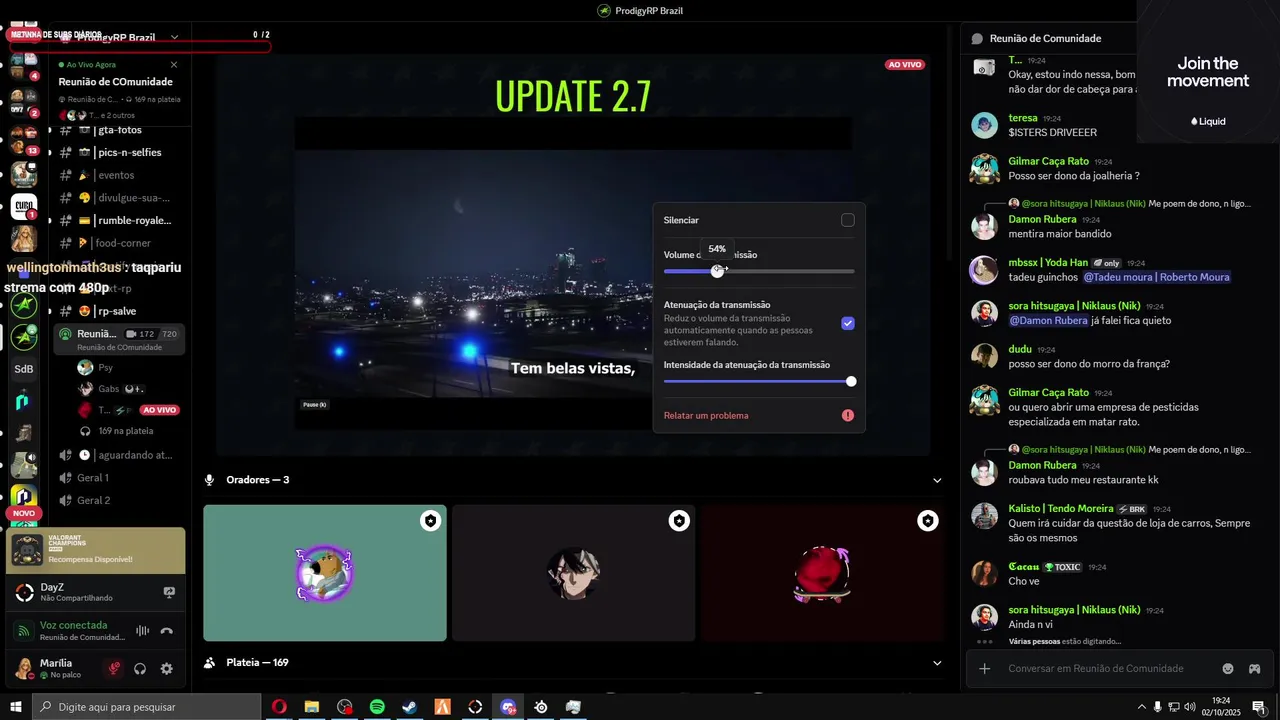Open attachment plus icon in chat box
1280x720 pixels.
pos(985,669)
